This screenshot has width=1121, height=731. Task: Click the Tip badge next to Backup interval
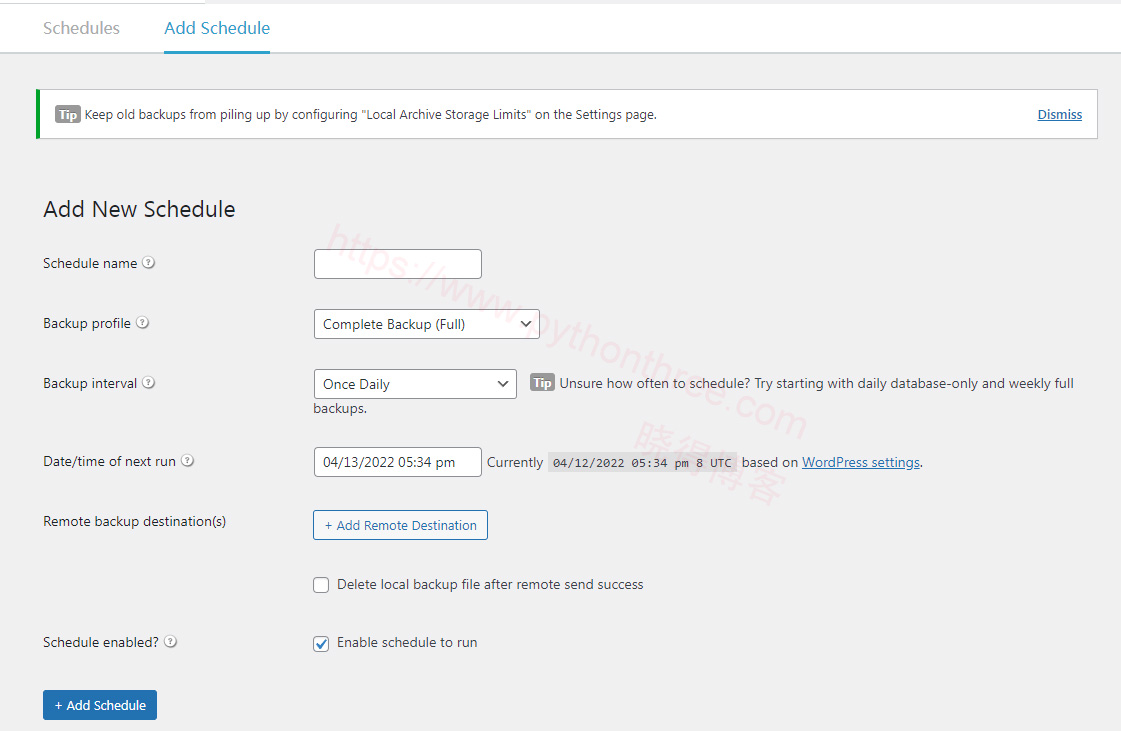tap(541, 383)
